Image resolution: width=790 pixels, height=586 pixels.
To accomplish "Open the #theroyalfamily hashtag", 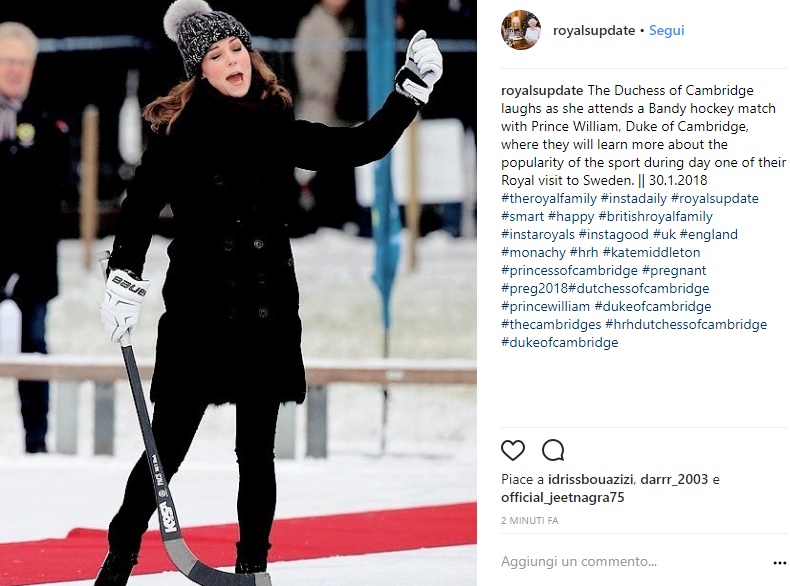I will click(x=549, y=199).
